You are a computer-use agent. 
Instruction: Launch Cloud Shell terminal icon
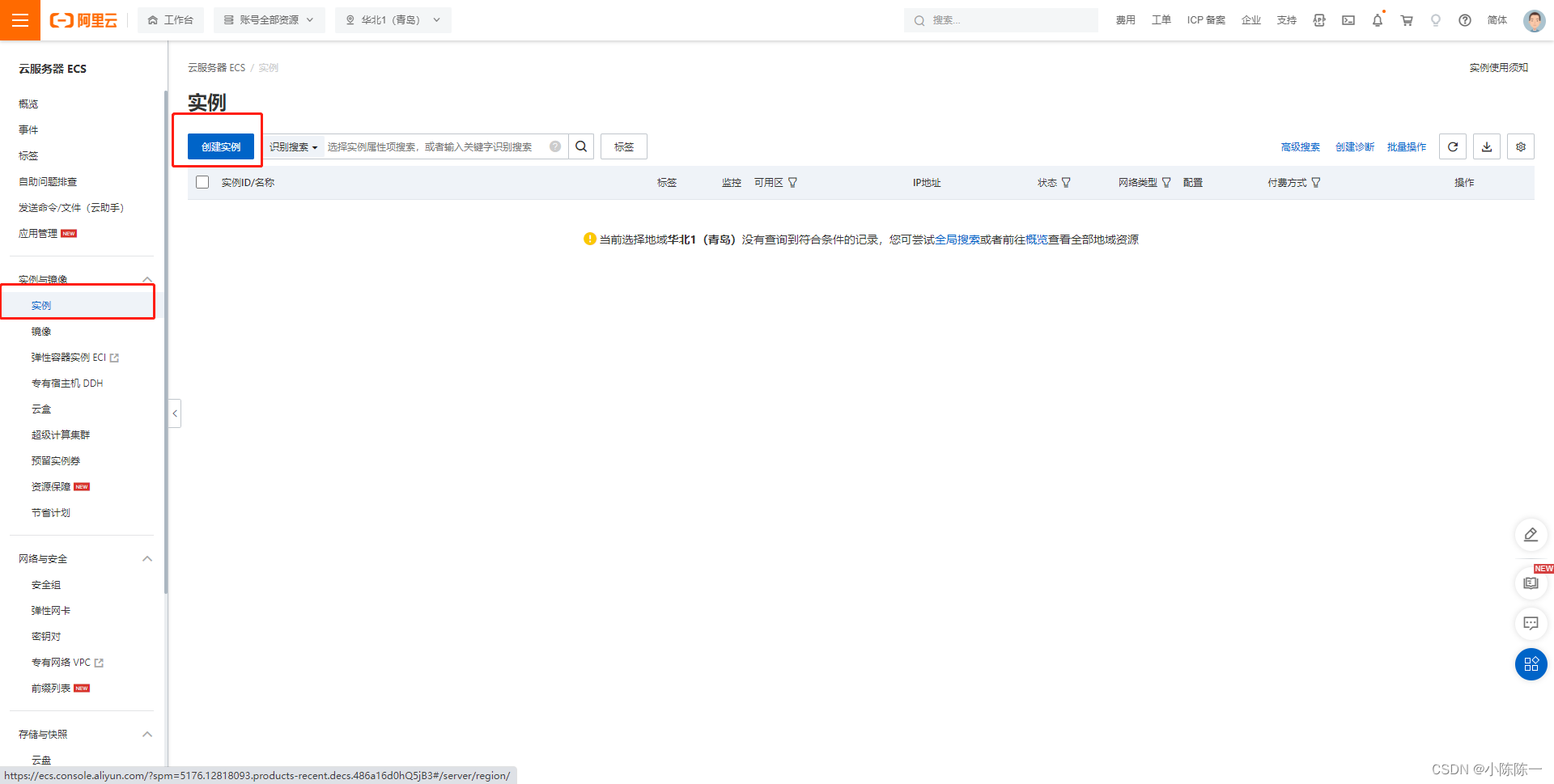[1348, 20]
